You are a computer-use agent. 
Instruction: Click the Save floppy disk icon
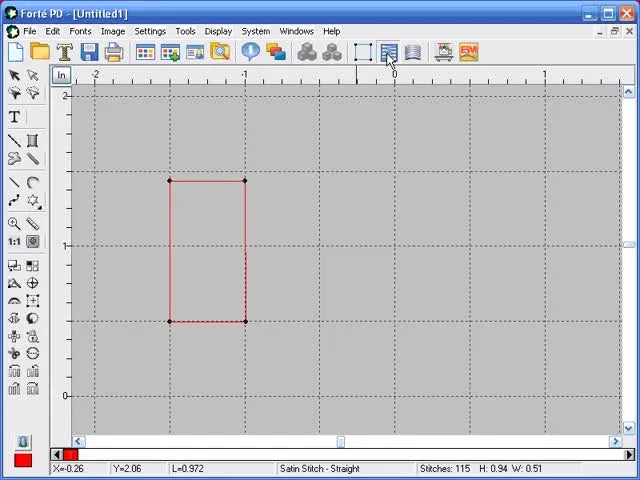(x=89, y=52)
